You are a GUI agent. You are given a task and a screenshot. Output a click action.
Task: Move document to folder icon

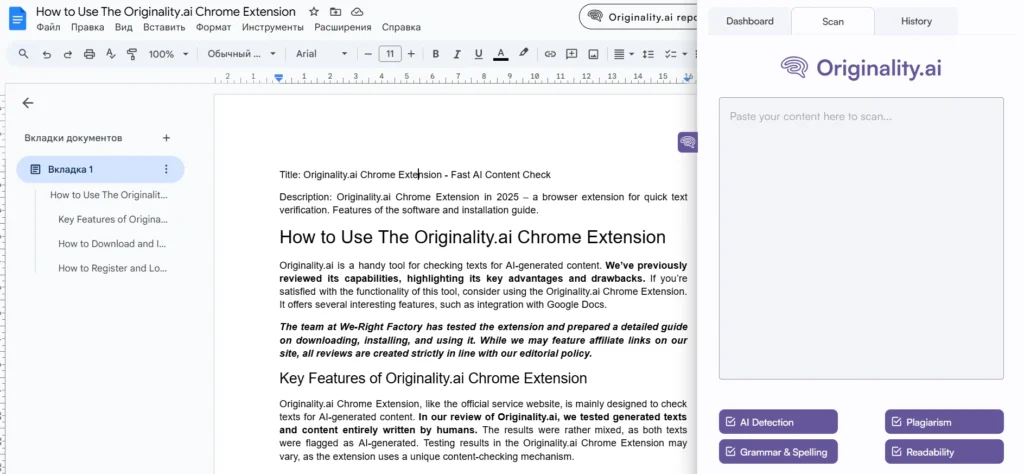pos(335,12)
